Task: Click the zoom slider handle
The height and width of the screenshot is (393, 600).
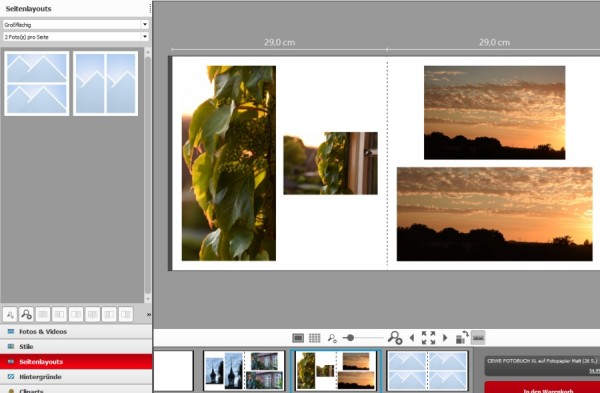Action: tap(350, 338)
